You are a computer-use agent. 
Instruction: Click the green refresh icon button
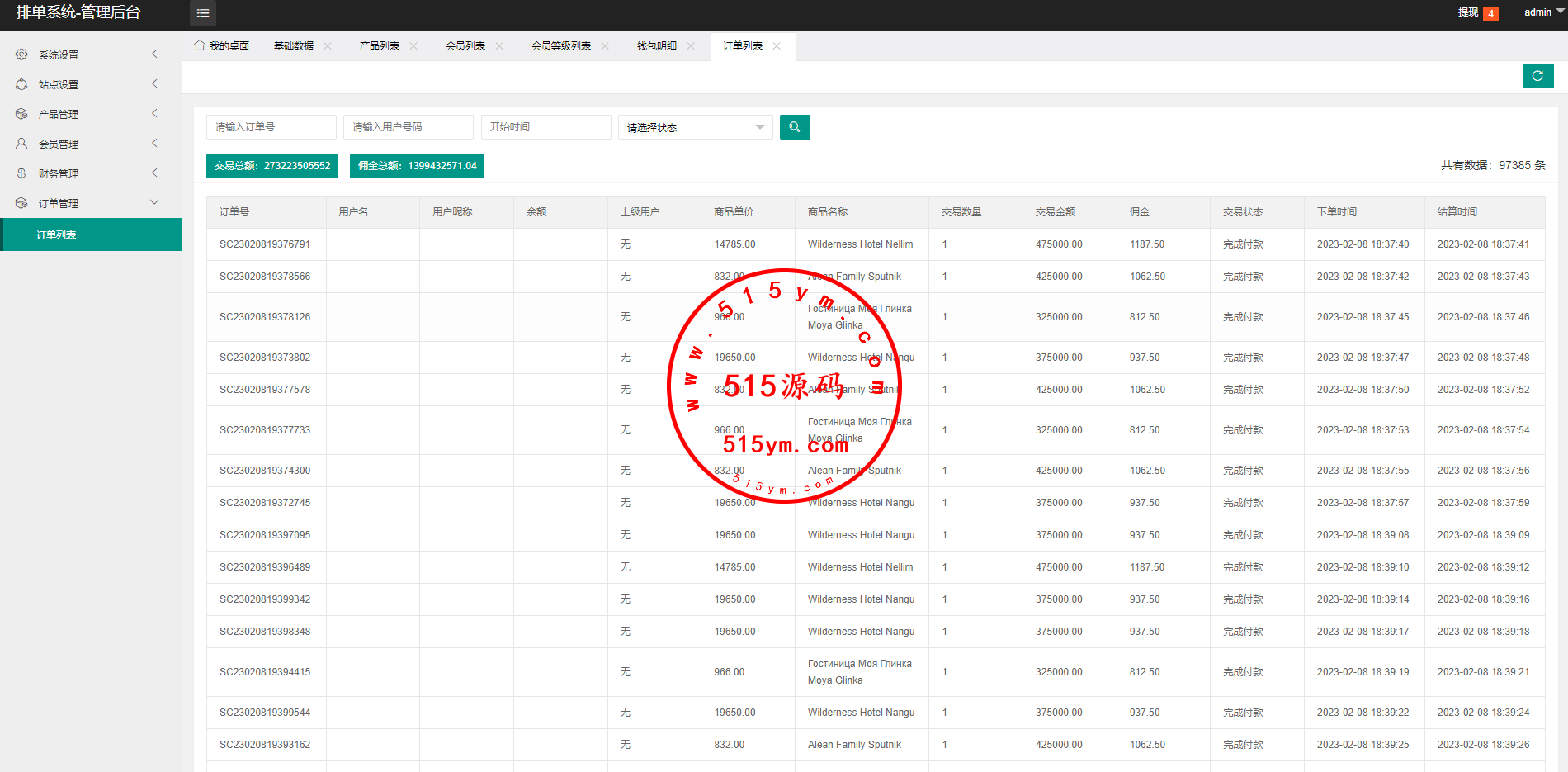1537,76
